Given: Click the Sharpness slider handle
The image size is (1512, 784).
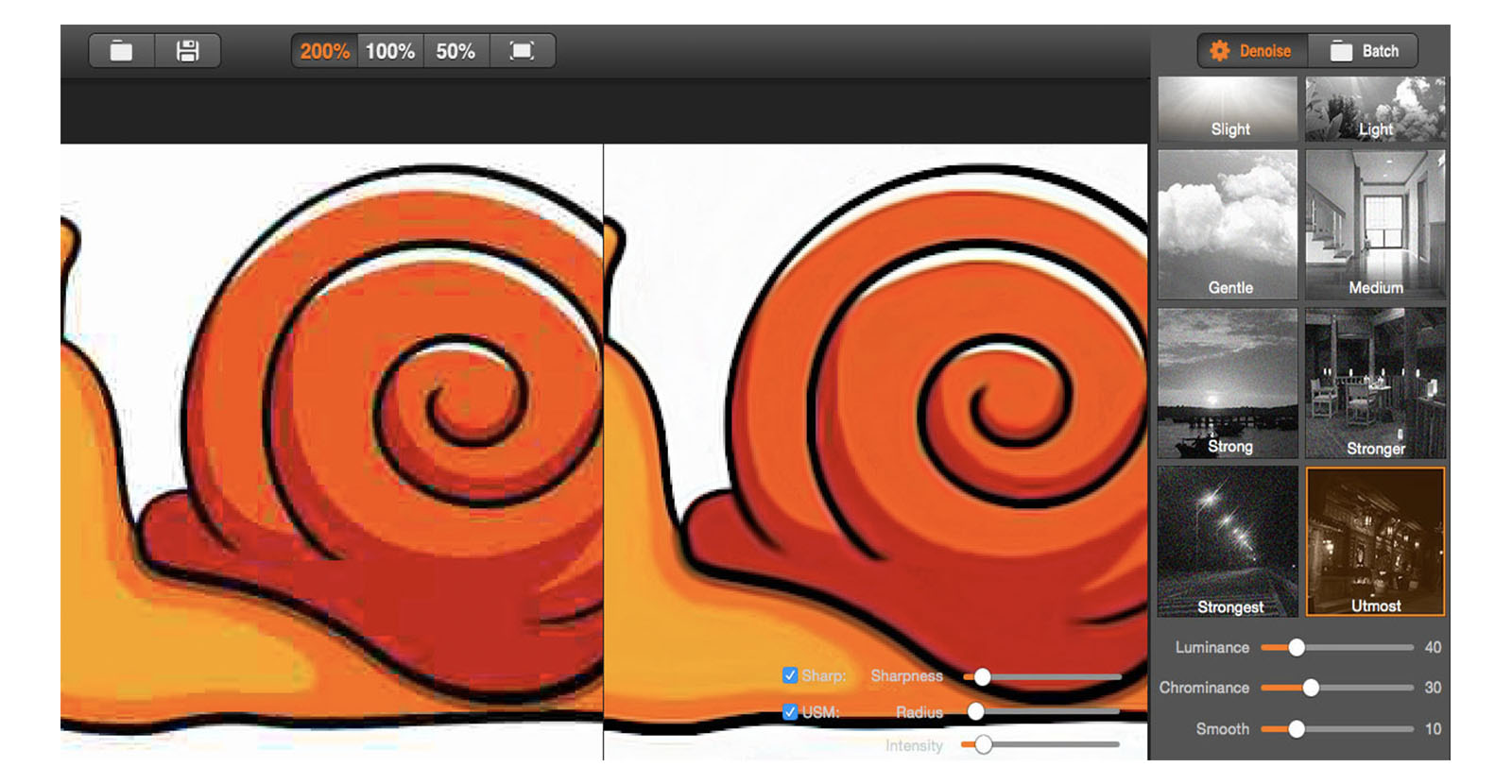Looking at the screenshot, I should (x=983, y=676).
